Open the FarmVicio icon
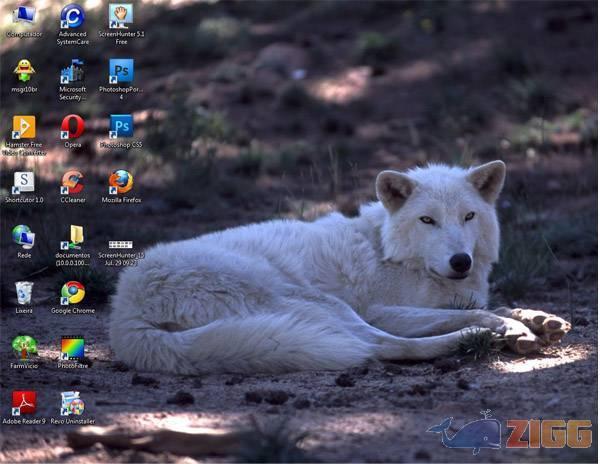The height and width of the screenshot is (464, 600). (x=24, y=347)
